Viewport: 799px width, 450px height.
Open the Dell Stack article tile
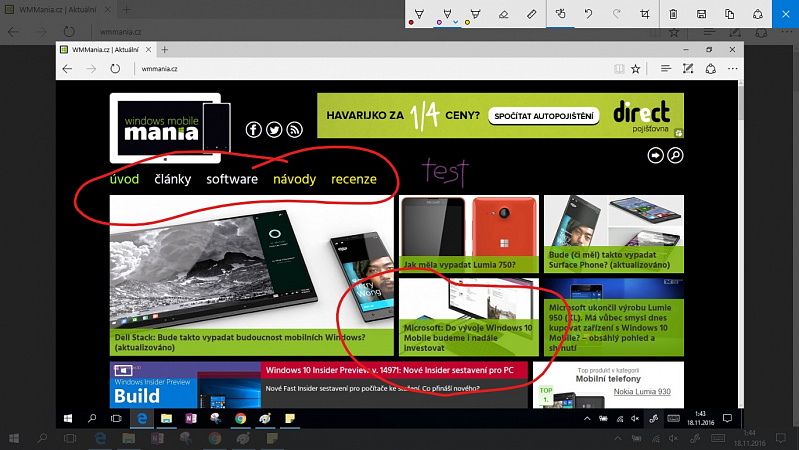pyautogui.click(x=252, y=276)
